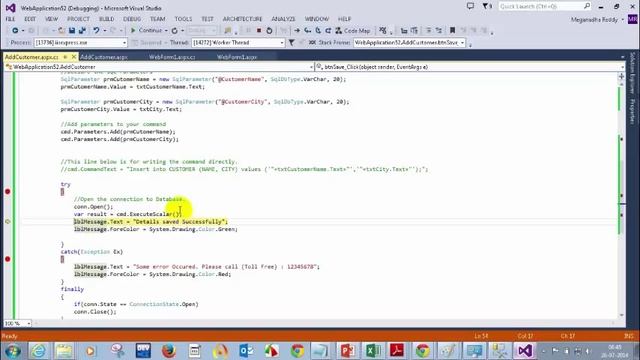The image size is (640, 360).
Task: Expand the Continue button dropdown arrow
Action: tap(166, 31)
